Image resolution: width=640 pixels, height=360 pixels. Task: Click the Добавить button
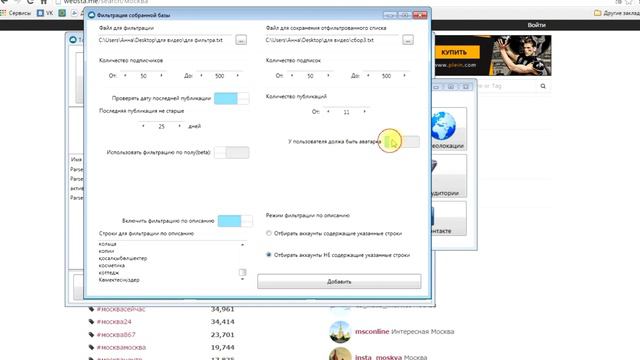click(x=339, y=282)
